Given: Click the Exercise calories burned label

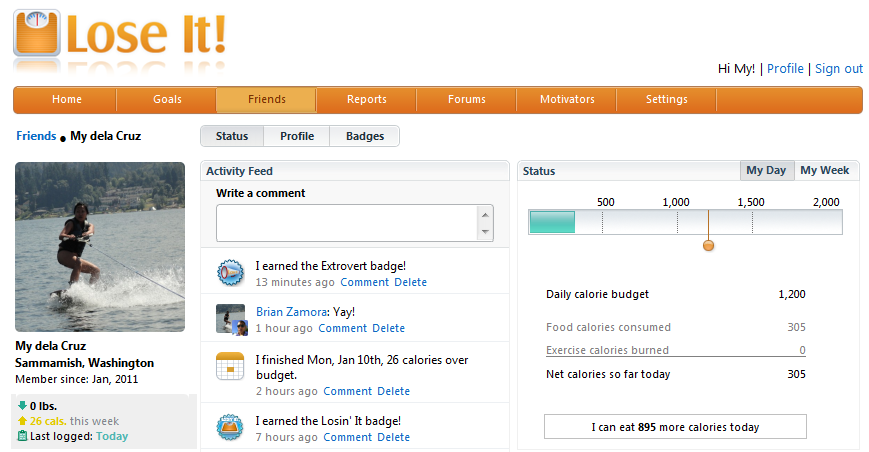Looking at the screenshot, I should [607, 350].
